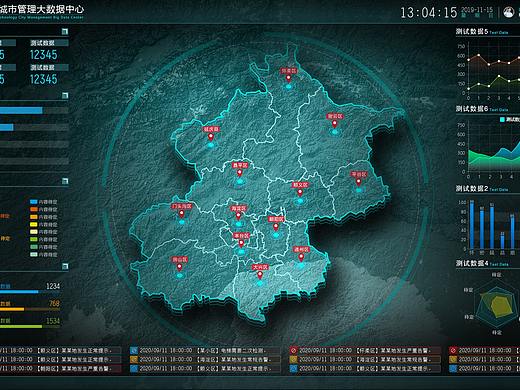Click the 大兴区 location pin

tap(260, 275)
